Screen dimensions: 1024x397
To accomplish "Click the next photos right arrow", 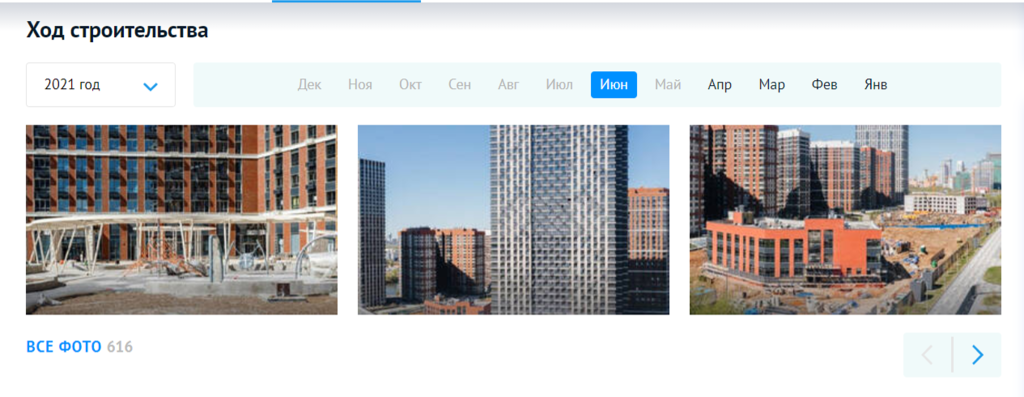I will pyautogui.click(x=977, y=355).
